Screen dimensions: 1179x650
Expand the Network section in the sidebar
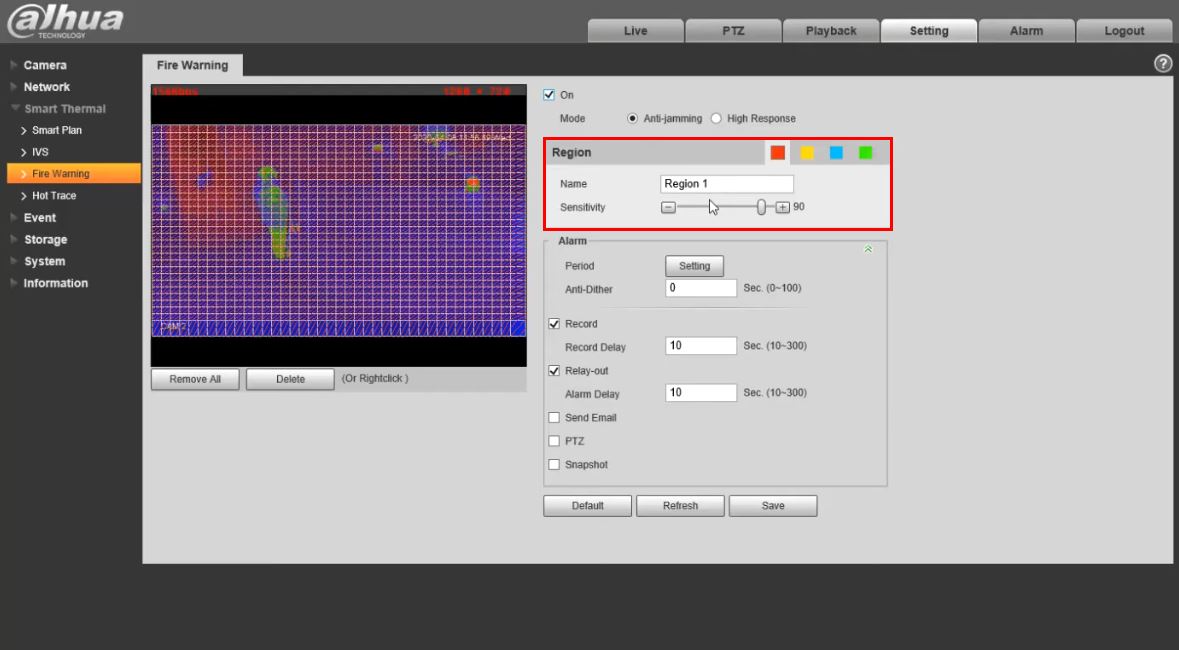coord(47,87)
